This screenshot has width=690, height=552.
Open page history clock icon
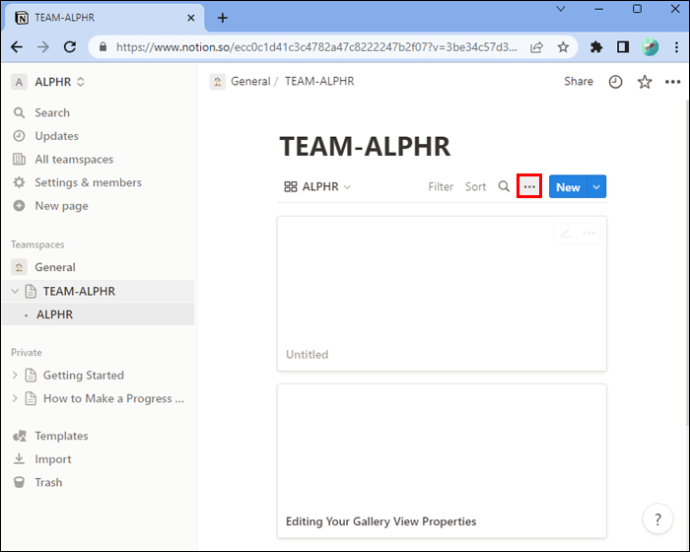(615, 82)
